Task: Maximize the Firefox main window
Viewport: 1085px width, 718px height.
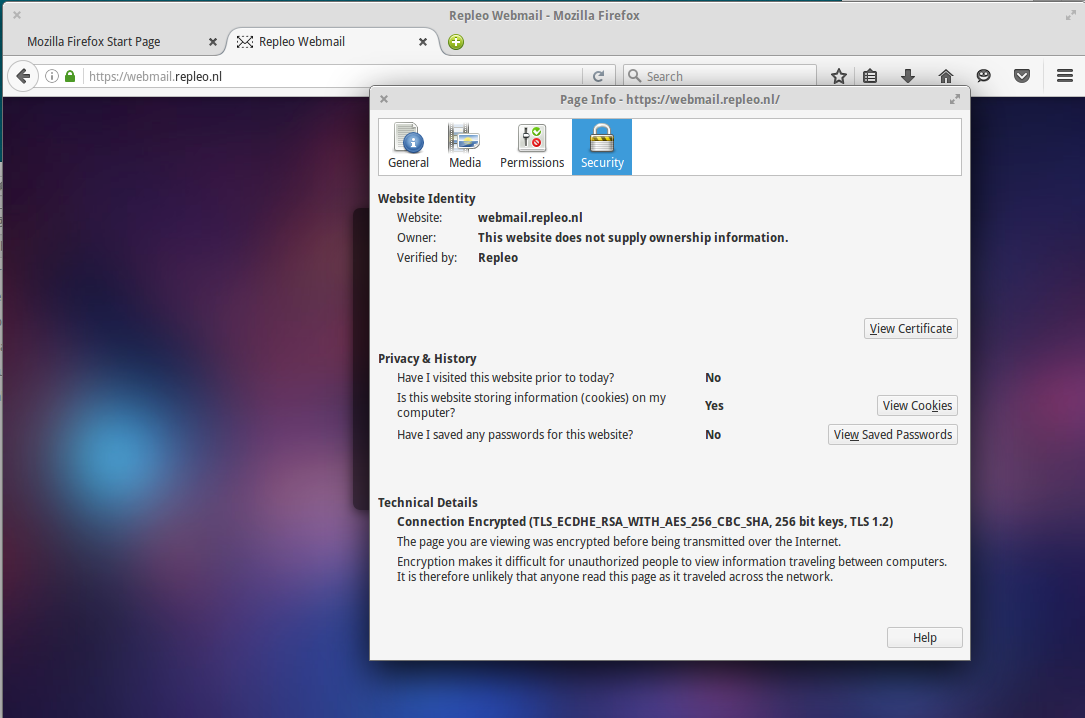Action: pos(1070,15)
